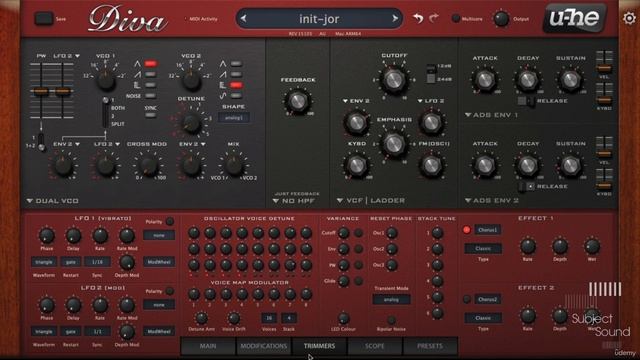
Task: Open the SHAPE analog1 selector
Action: [234, 118]
